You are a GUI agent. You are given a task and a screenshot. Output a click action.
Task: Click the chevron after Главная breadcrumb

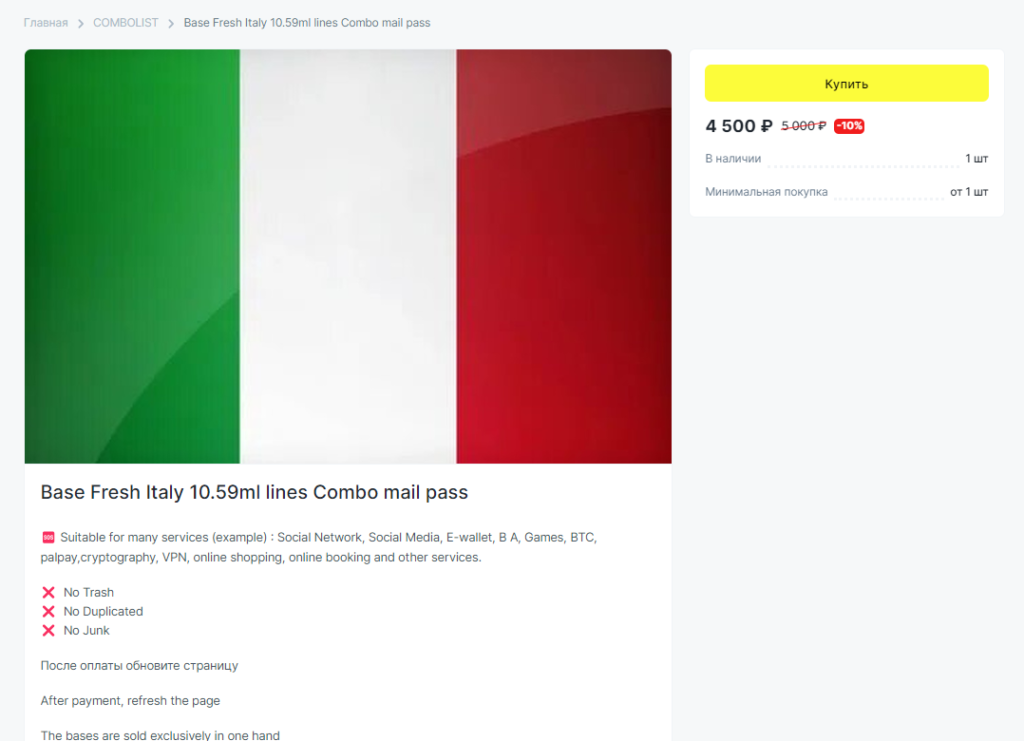coord(81,24)
